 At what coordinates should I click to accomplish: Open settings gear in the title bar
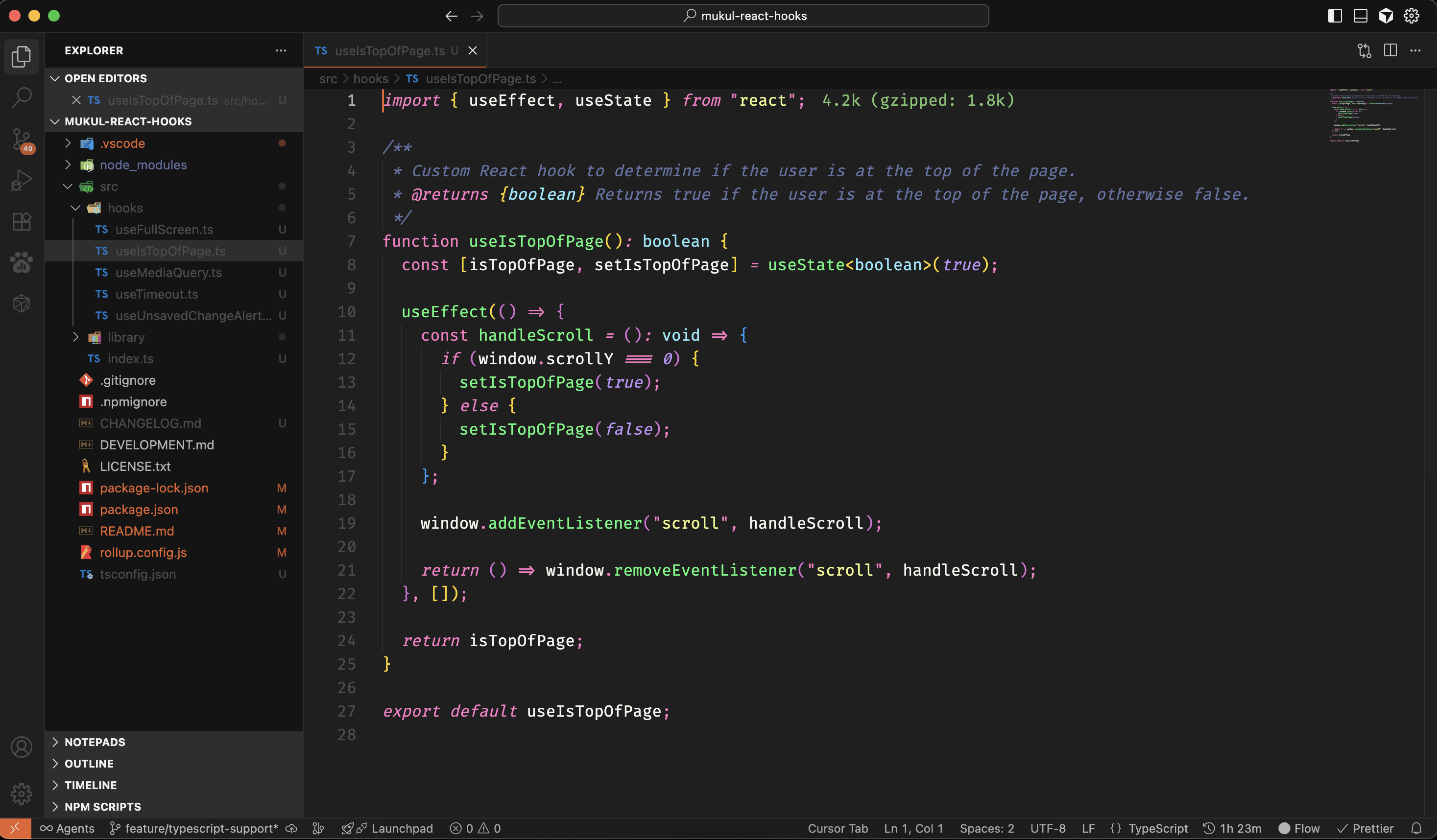click(x=1412, y=16)
